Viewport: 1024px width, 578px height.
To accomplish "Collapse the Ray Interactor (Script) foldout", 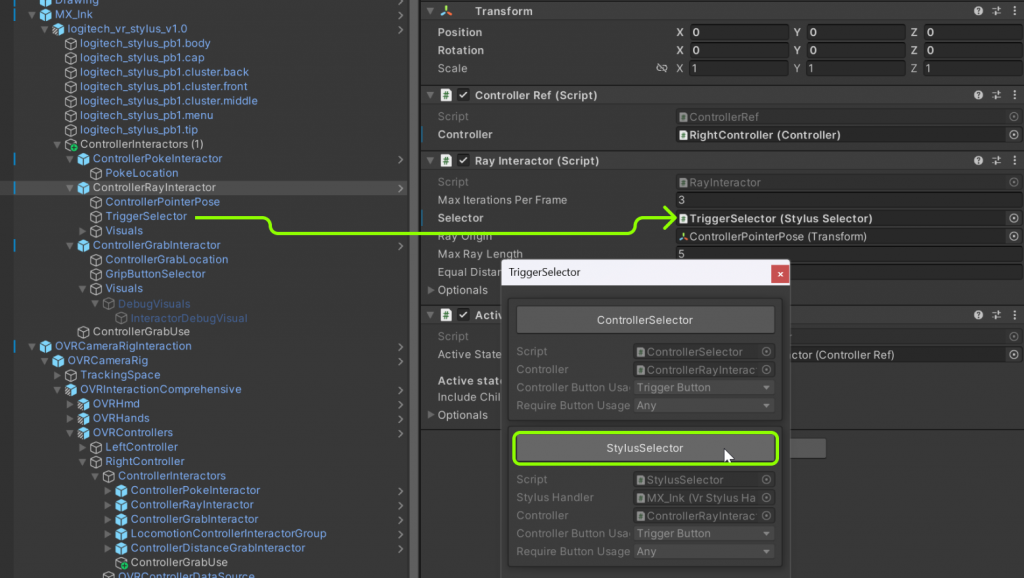I will click(430, 161).
